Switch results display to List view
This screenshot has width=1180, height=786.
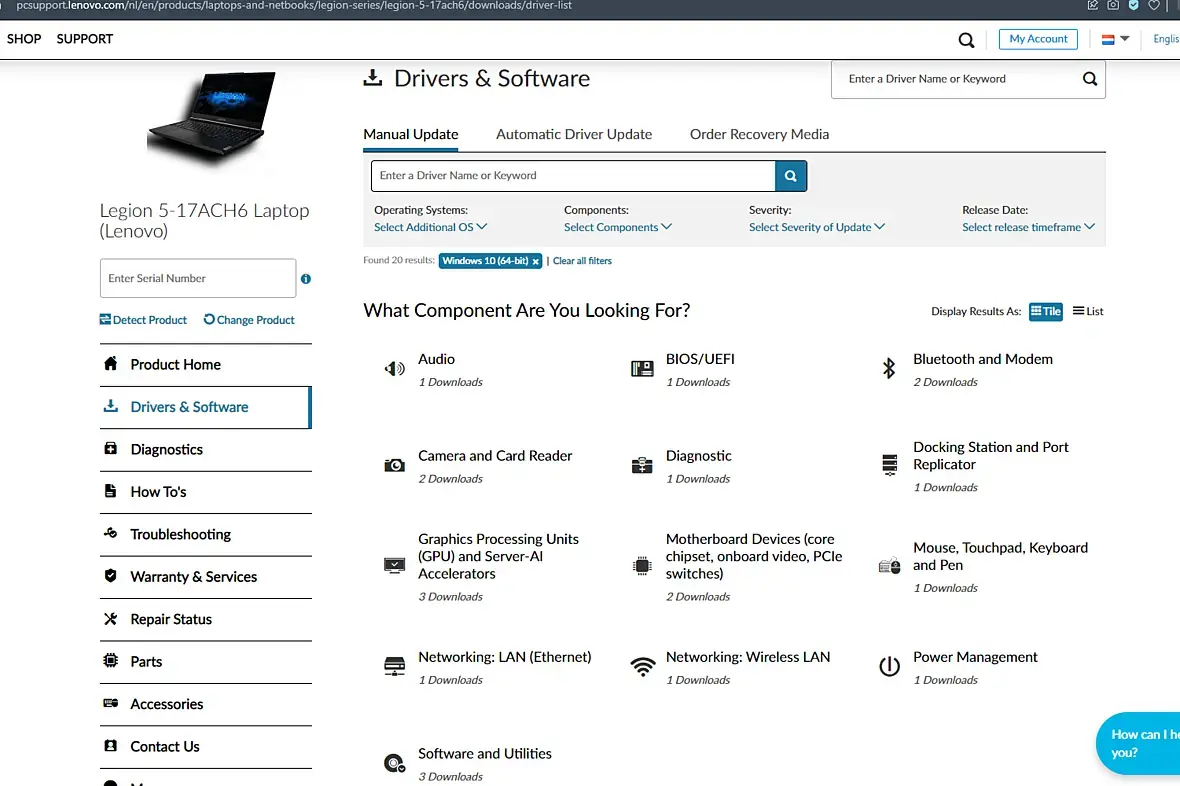[1087, 311]
